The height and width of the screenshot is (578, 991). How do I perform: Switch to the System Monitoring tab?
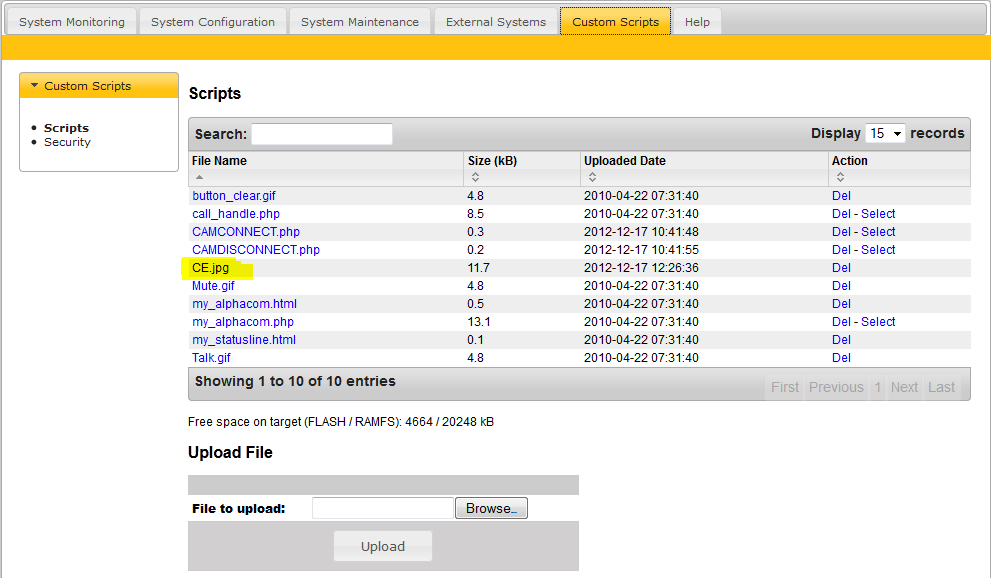[x=72, y=22]
